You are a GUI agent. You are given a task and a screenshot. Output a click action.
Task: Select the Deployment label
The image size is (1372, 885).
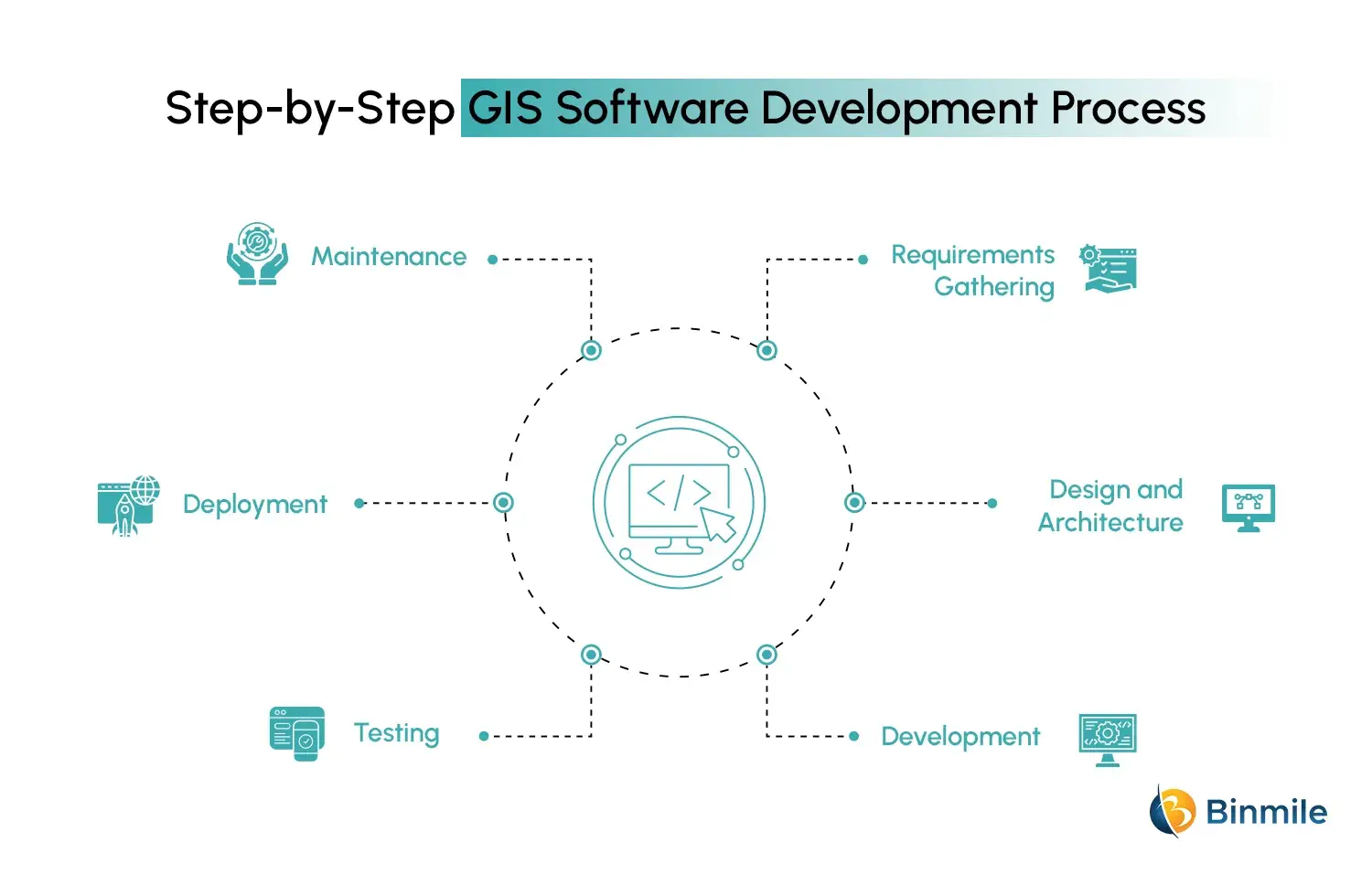pyautogui.click(x=255, y=505)
